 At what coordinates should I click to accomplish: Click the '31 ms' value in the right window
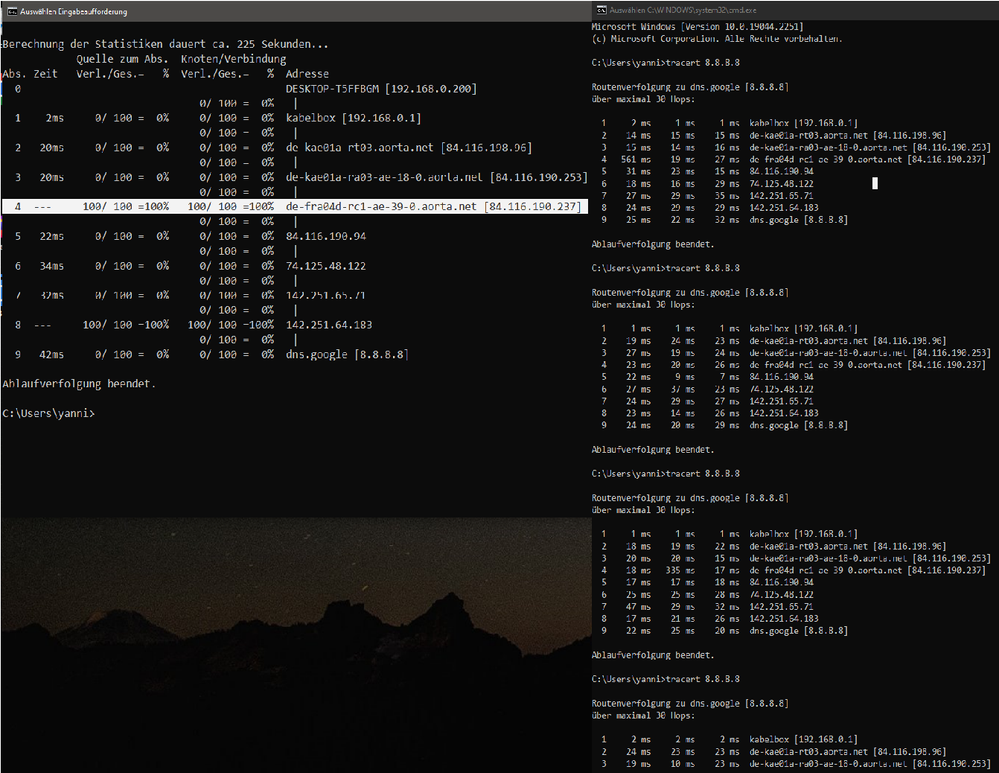pos(638,171)
